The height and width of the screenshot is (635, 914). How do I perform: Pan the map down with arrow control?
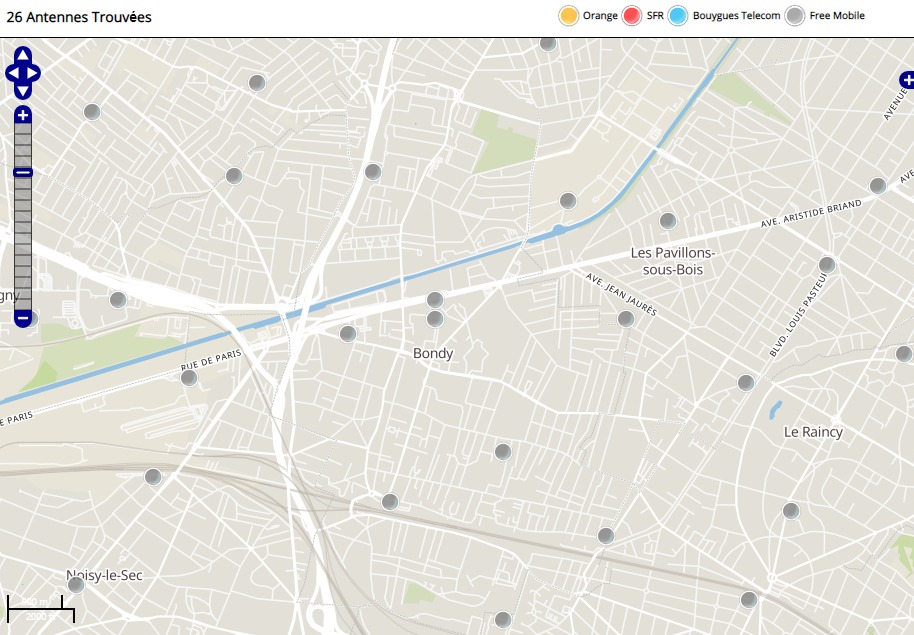[23, 91]
